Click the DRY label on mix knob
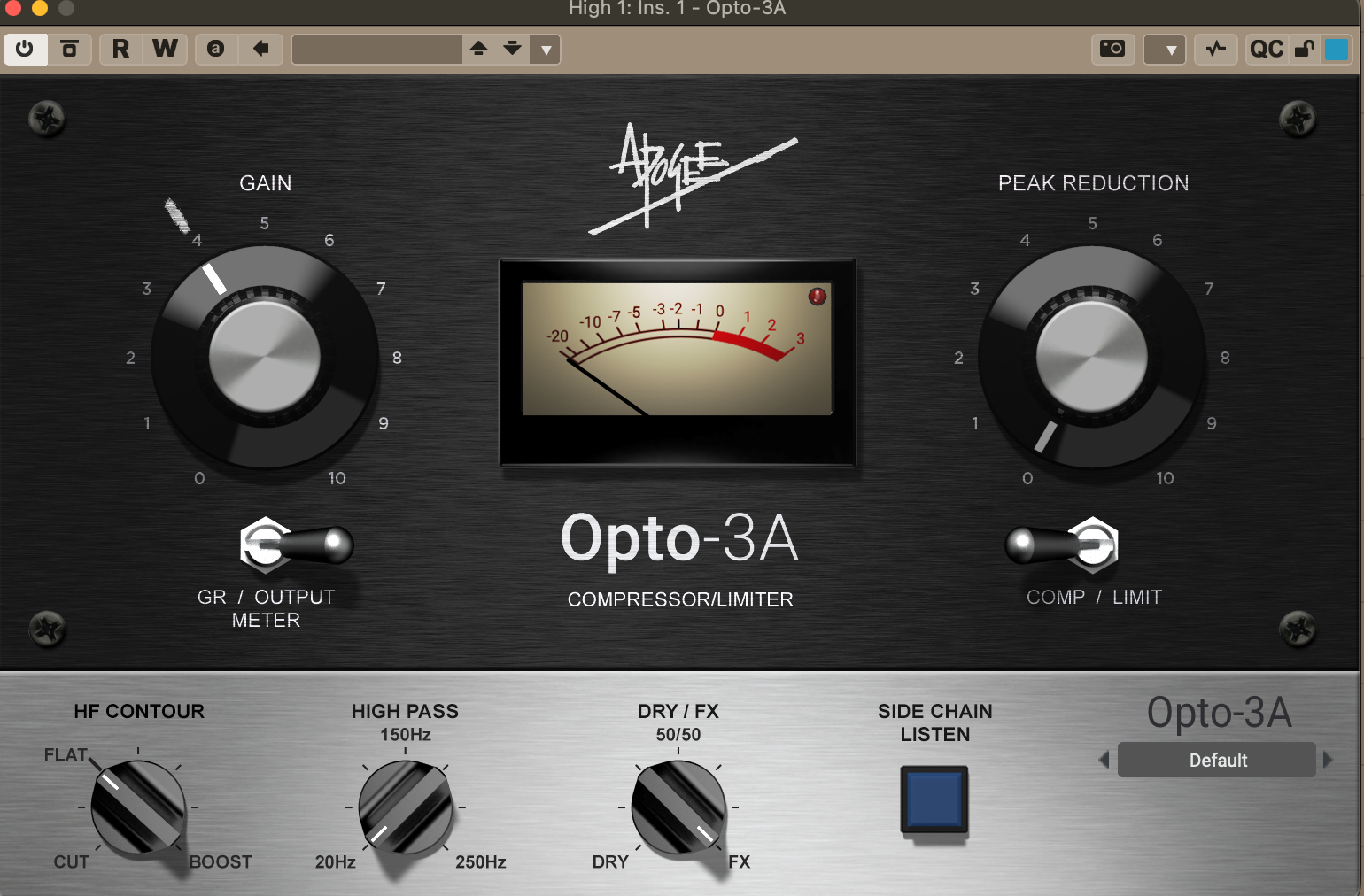 (x=610, y=861)
